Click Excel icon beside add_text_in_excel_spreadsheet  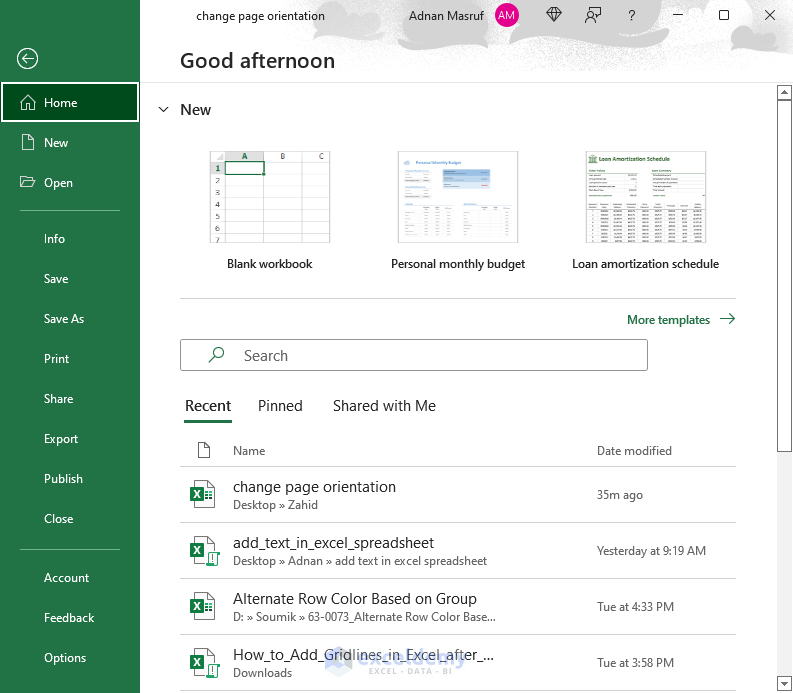[204, 551]
